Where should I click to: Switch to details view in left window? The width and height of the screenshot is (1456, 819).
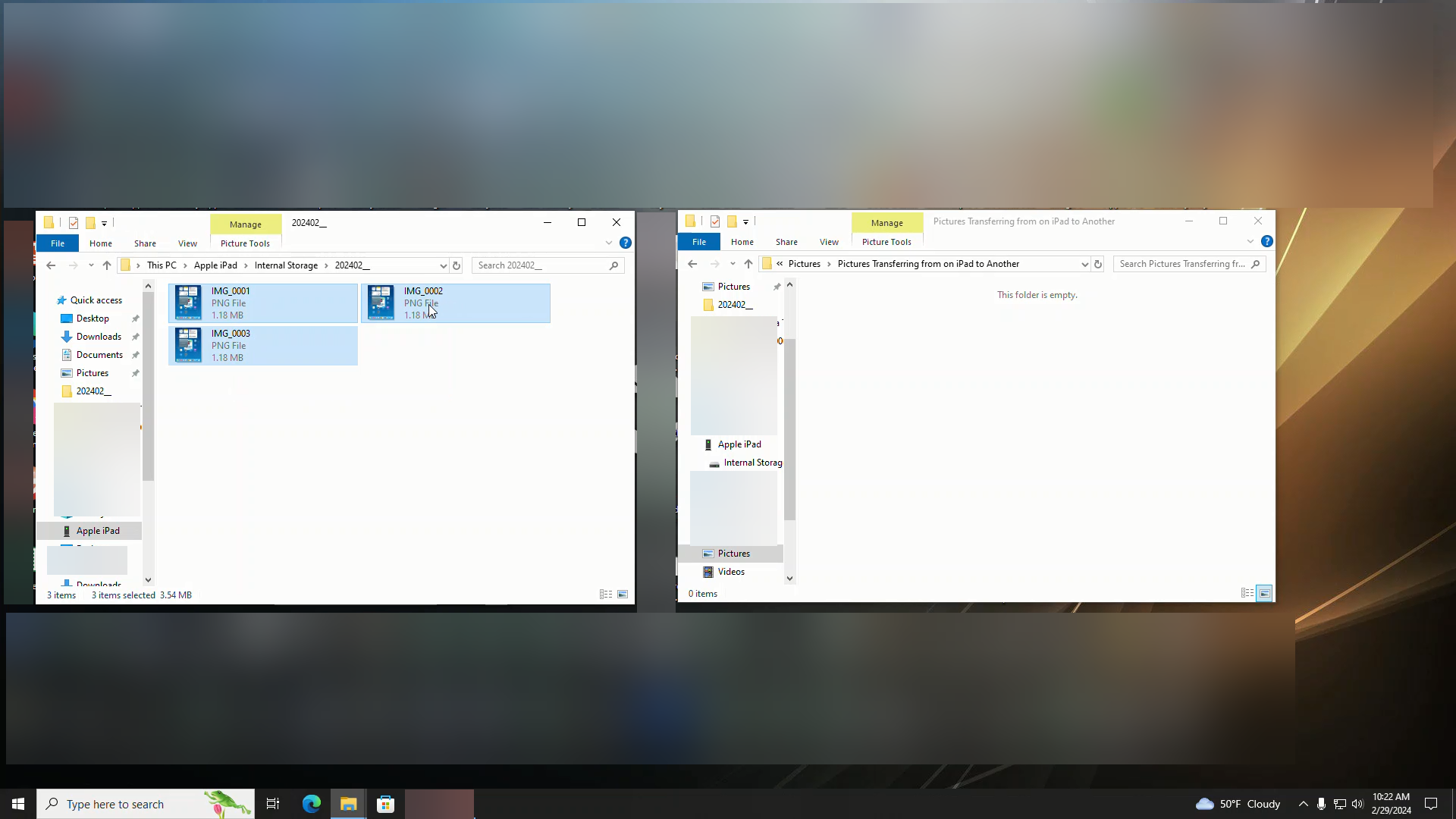click(606, 595)
